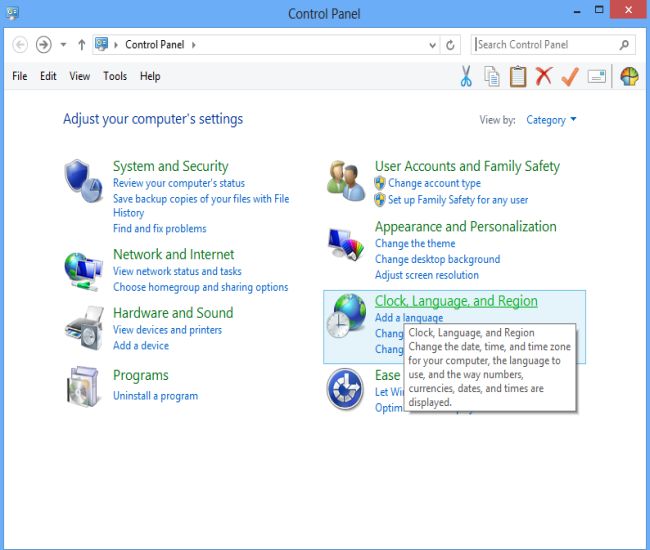This screenshot has width=650, height=550.
Task: Click the orange checkmark Properties toolbar icon
Action: (x=570, y=77)
